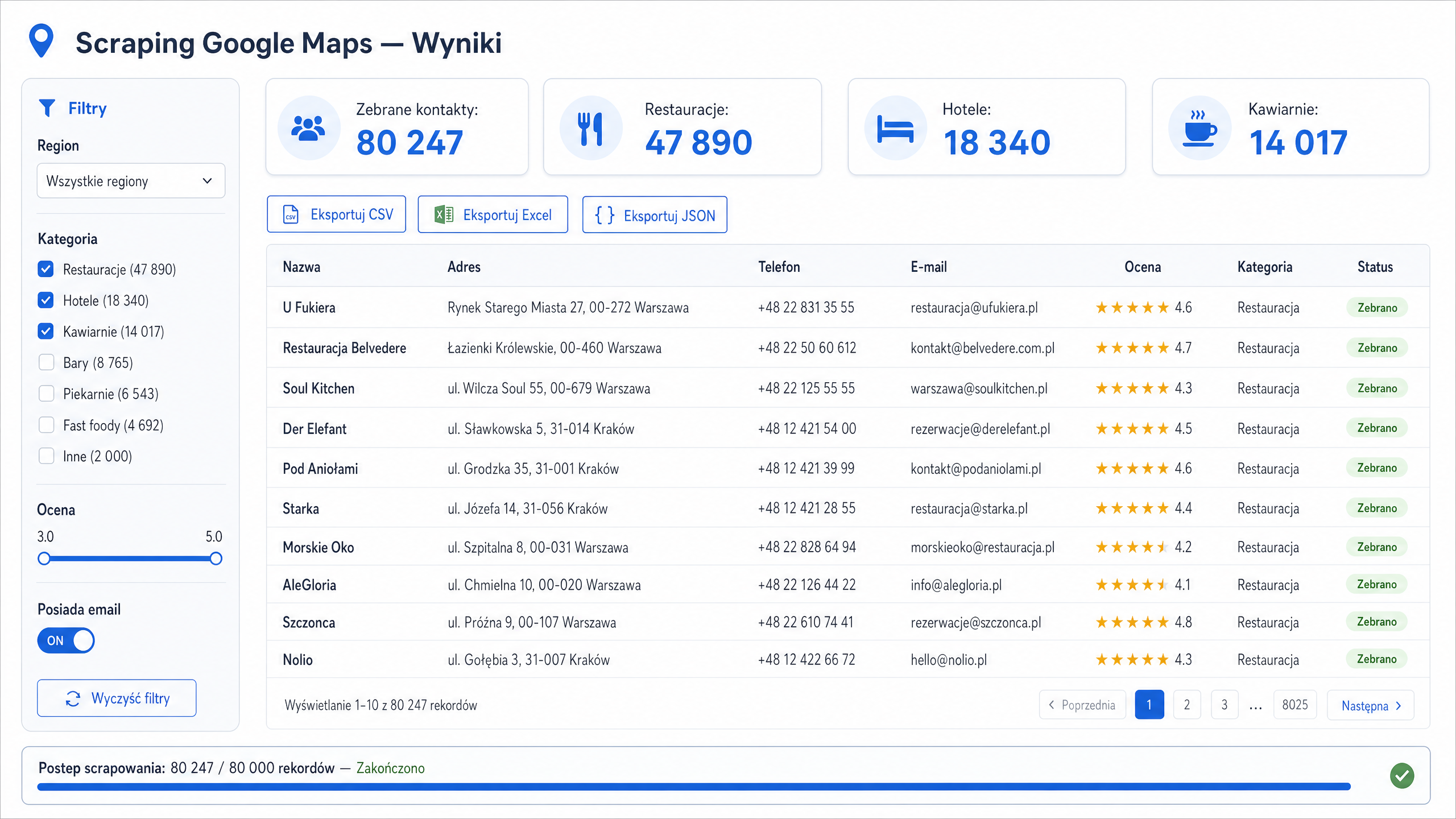Screen dimensions: 1456x819
Task: Check the Piekarnie (6 543) checkbox
Action: click(x=46, y=394)
